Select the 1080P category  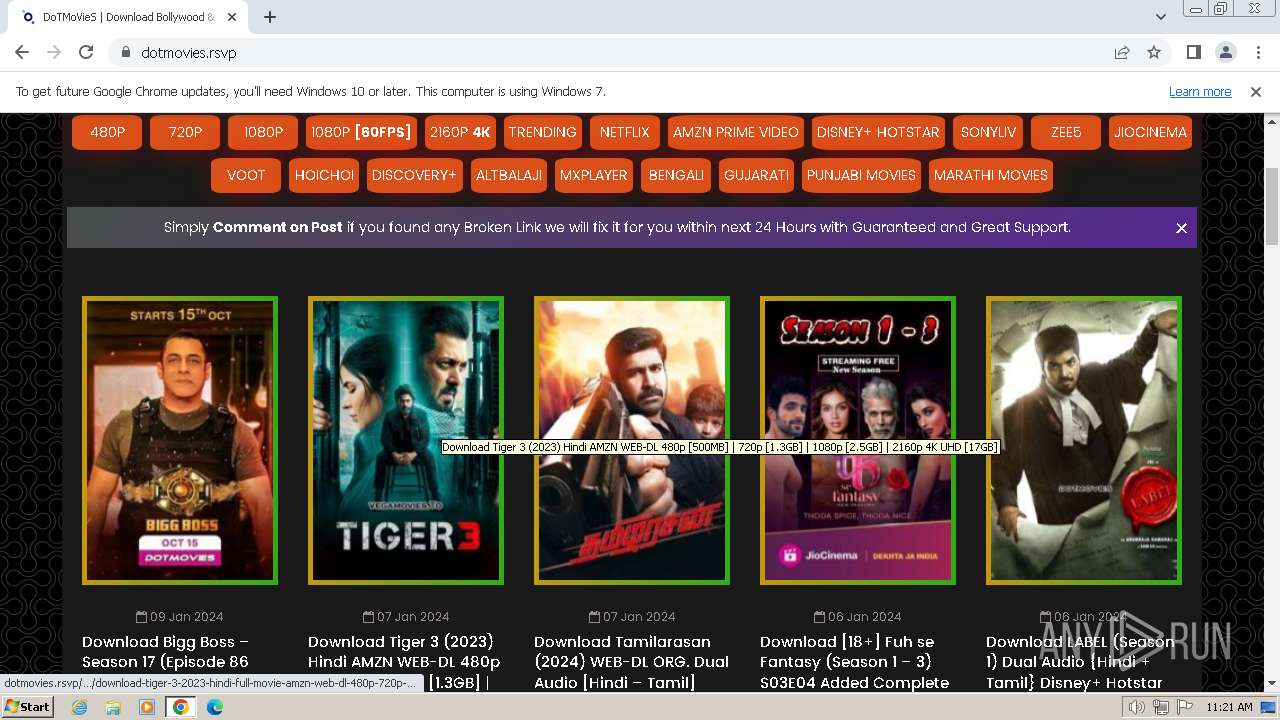click(263, 132)
